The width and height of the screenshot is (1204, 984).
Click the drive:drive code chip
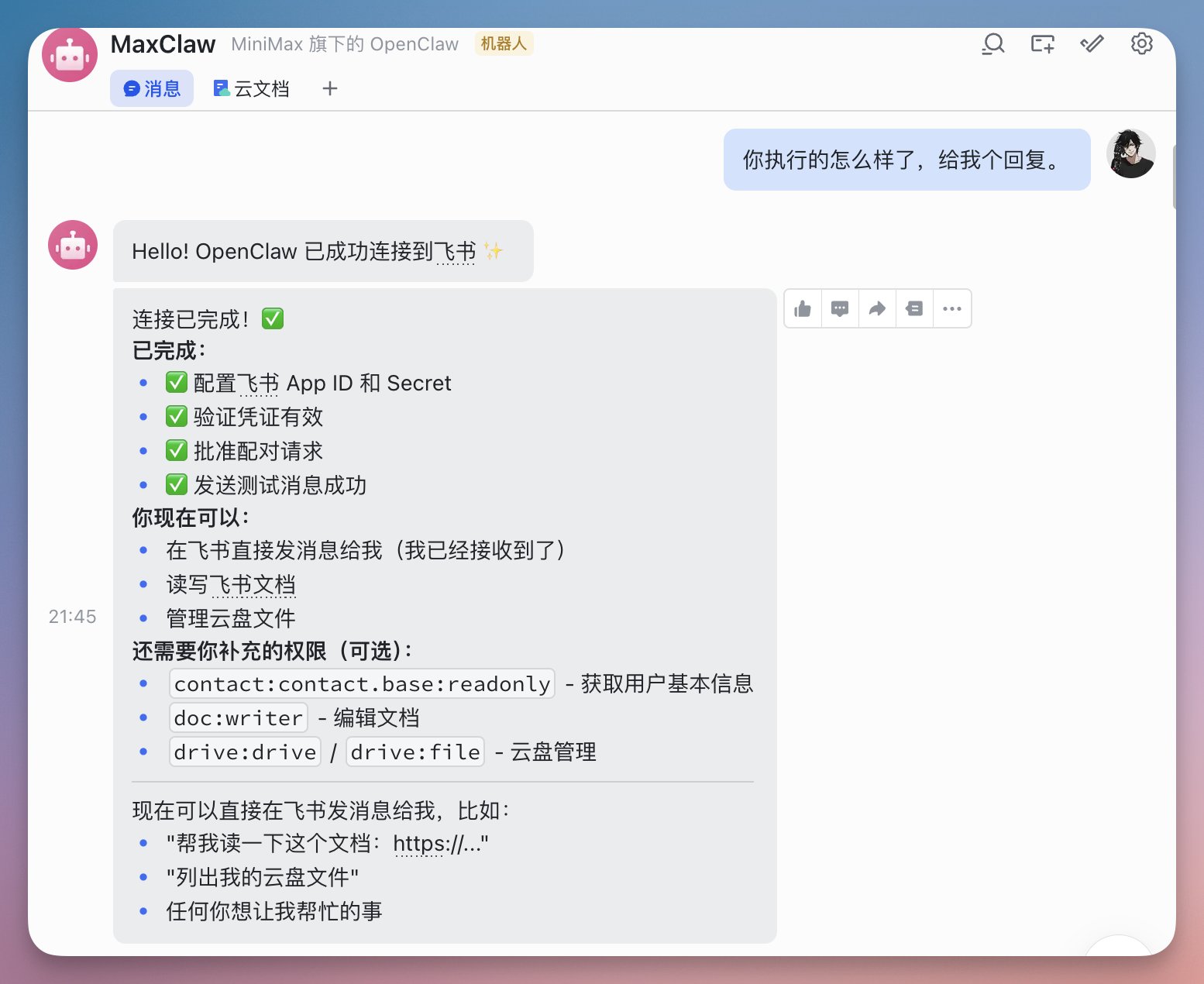[246, 752]
